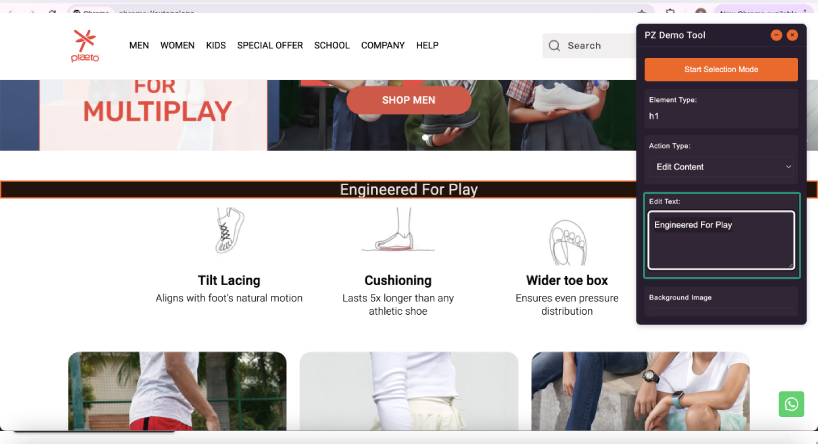Open the Action Type dropdown
The height and width of the screenshot is (444, 818).
pos(721,167)
